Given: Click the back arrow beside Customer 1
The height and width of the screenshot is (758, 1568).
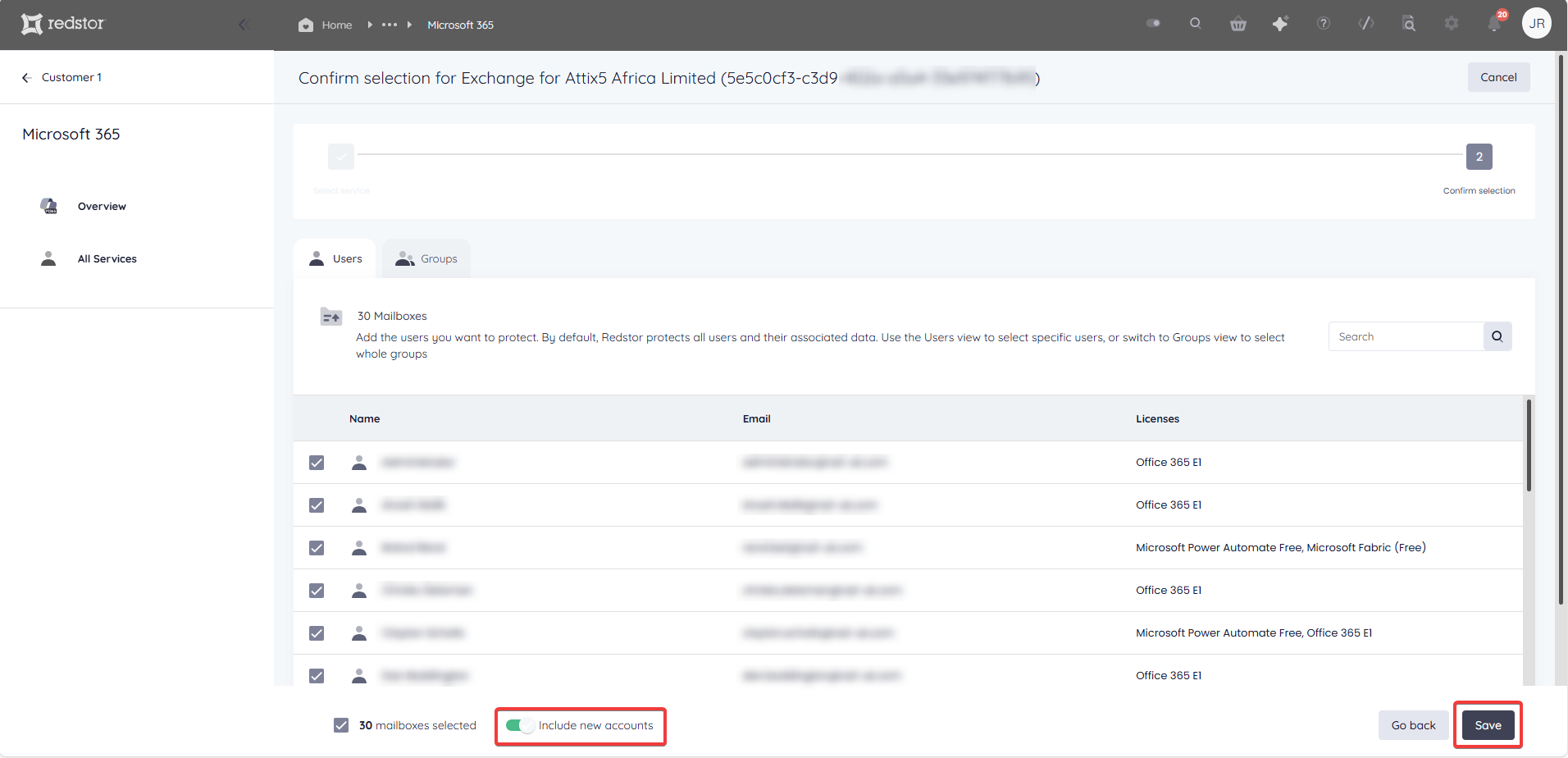Looking at the screenshot, I should click(x=26, y=77).
